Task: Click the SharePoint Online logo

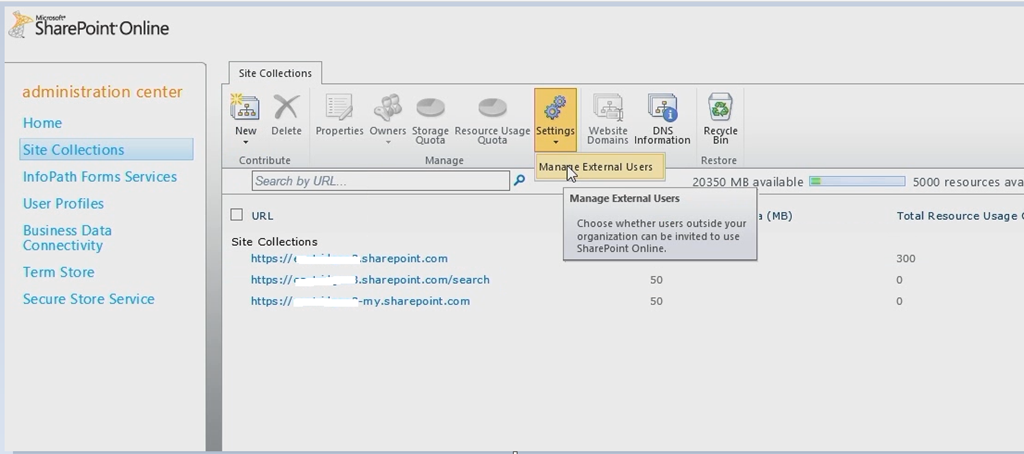Action: coord(89,26)
